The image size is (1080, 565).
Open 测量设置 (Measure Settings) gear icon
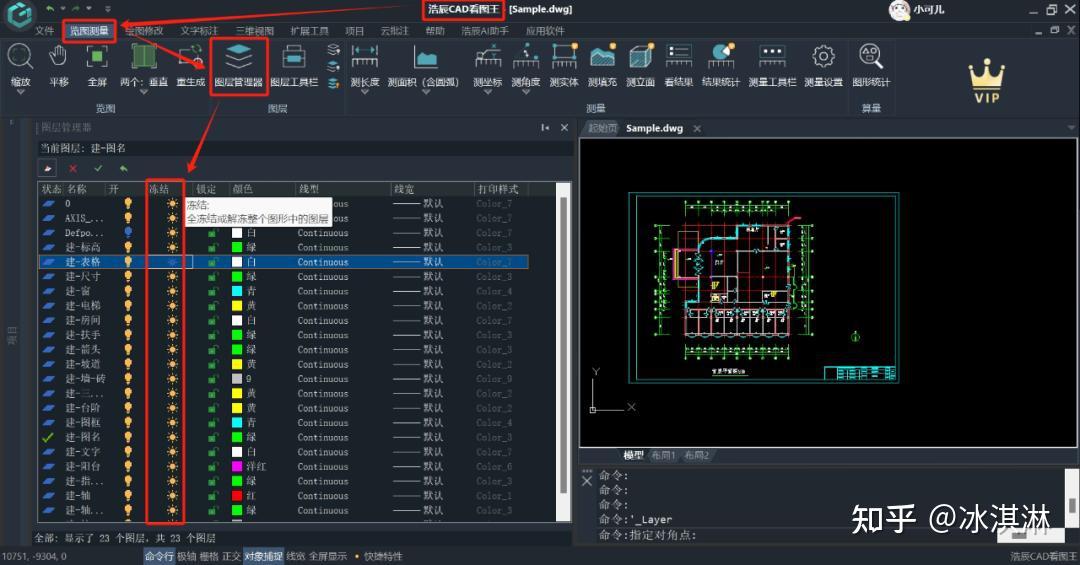click(823, 56)
